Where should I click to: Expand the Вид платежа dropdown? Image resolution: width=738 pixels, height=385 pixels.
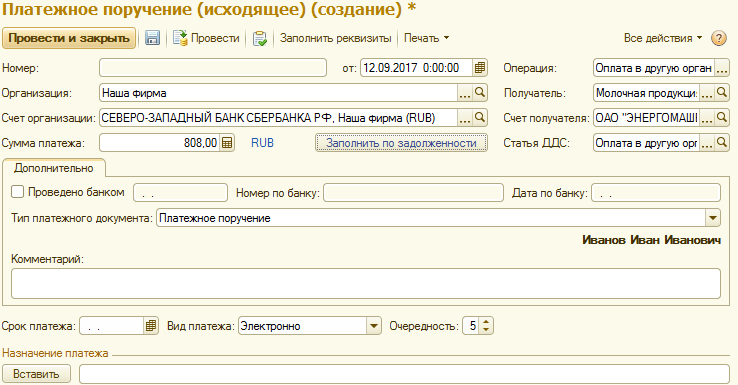coord(374,326)
